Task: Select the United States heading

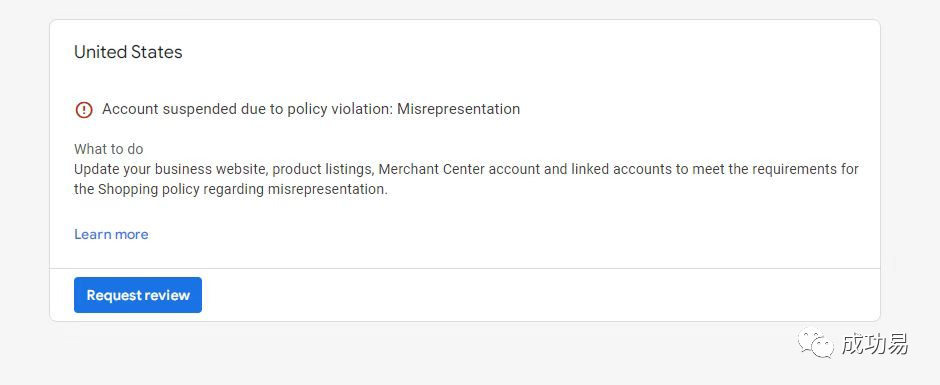Action: point(128,52)
